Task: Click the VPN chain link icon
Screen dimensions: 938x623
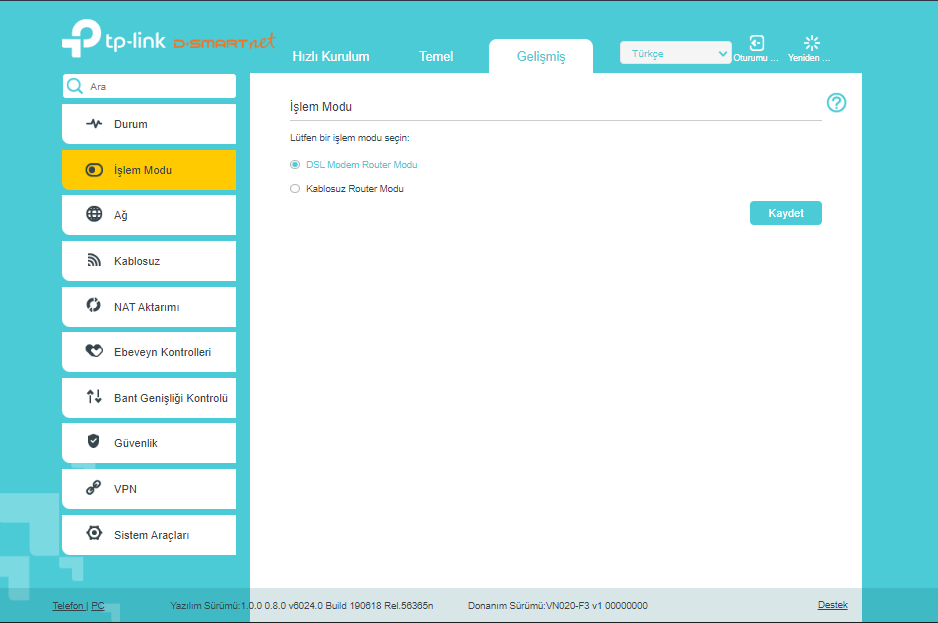Action: coord(93,488)
